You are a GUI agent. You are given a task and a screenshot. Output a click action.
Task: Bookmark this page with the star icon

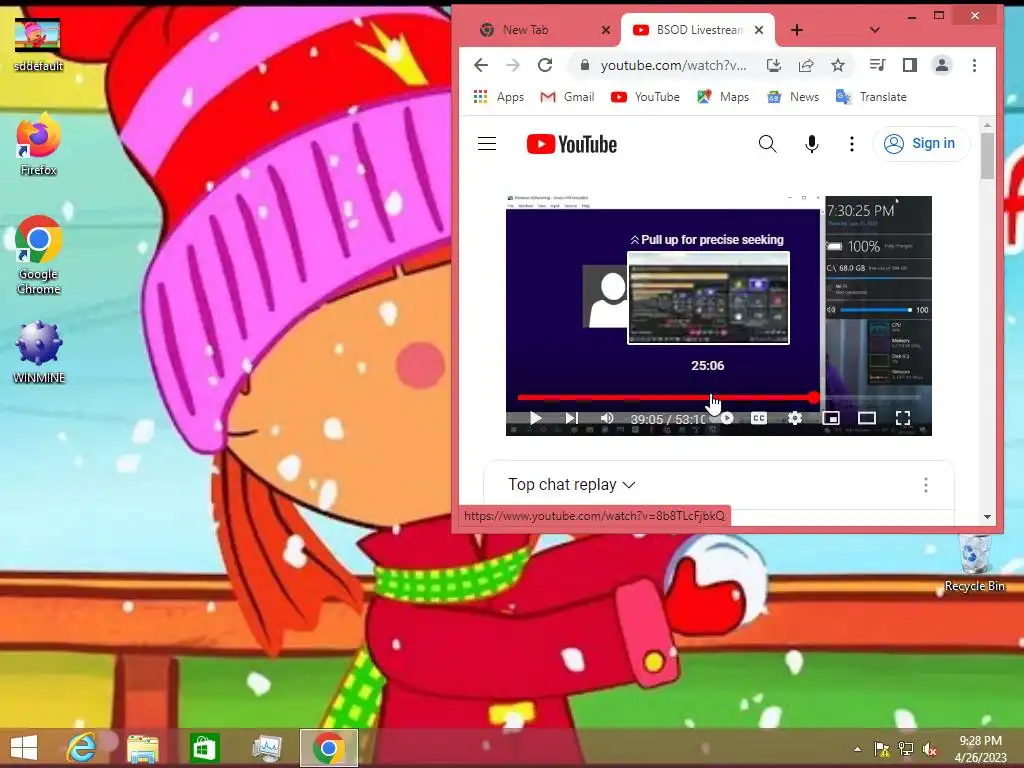tap(838, 65)
